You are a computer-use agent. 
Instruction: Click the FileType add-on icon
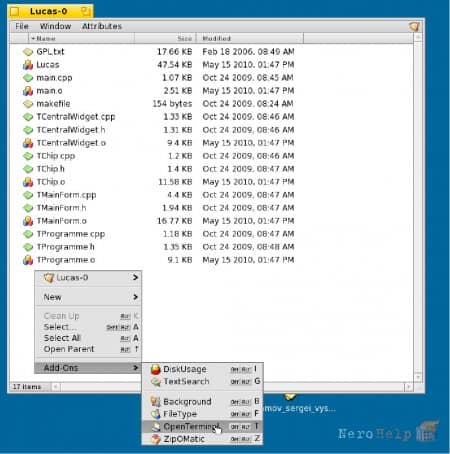(x=156, y=414)
